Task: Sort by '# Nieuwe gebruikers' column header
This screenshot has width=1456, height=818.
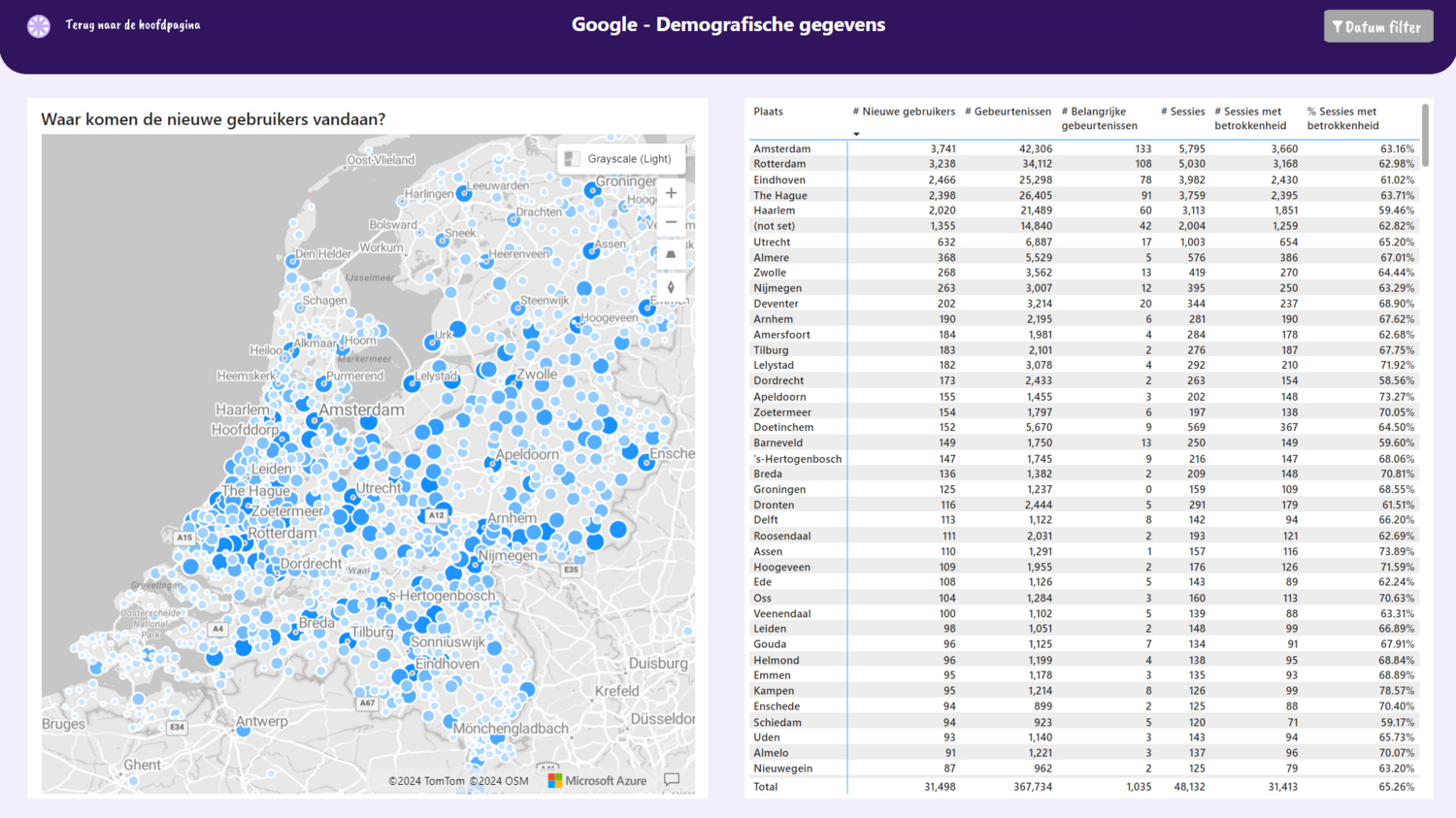Action: [904, 112]
